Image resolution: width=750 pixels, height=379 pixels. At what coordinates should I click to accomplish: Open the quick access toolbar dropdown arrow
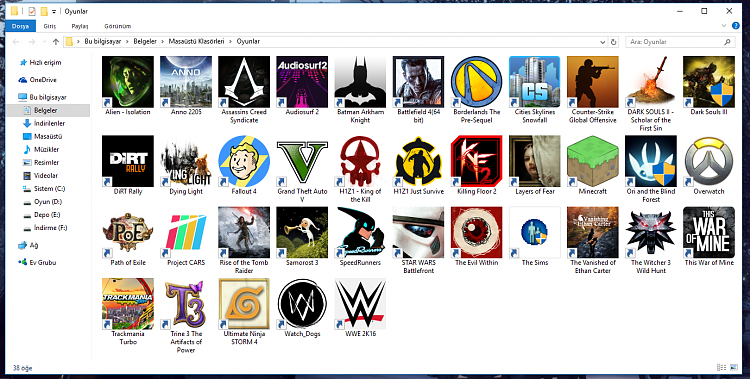click(x=54, y=11)
